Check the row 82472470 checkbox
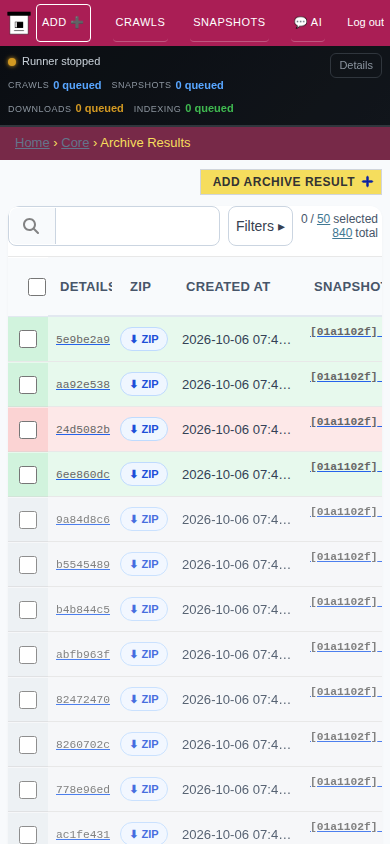 coord(28,700)
